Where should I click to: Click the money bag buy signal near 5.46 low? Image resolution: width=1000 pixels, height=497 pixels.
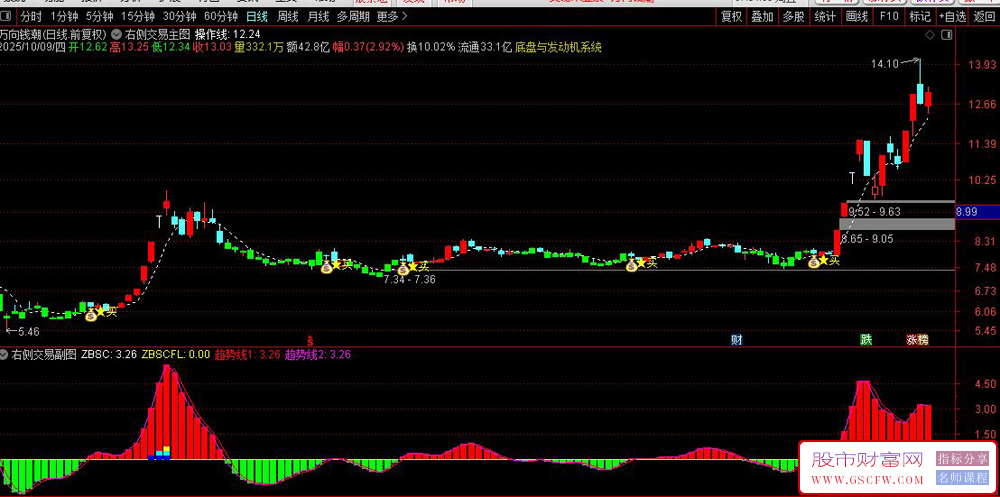tap(92, 315)
